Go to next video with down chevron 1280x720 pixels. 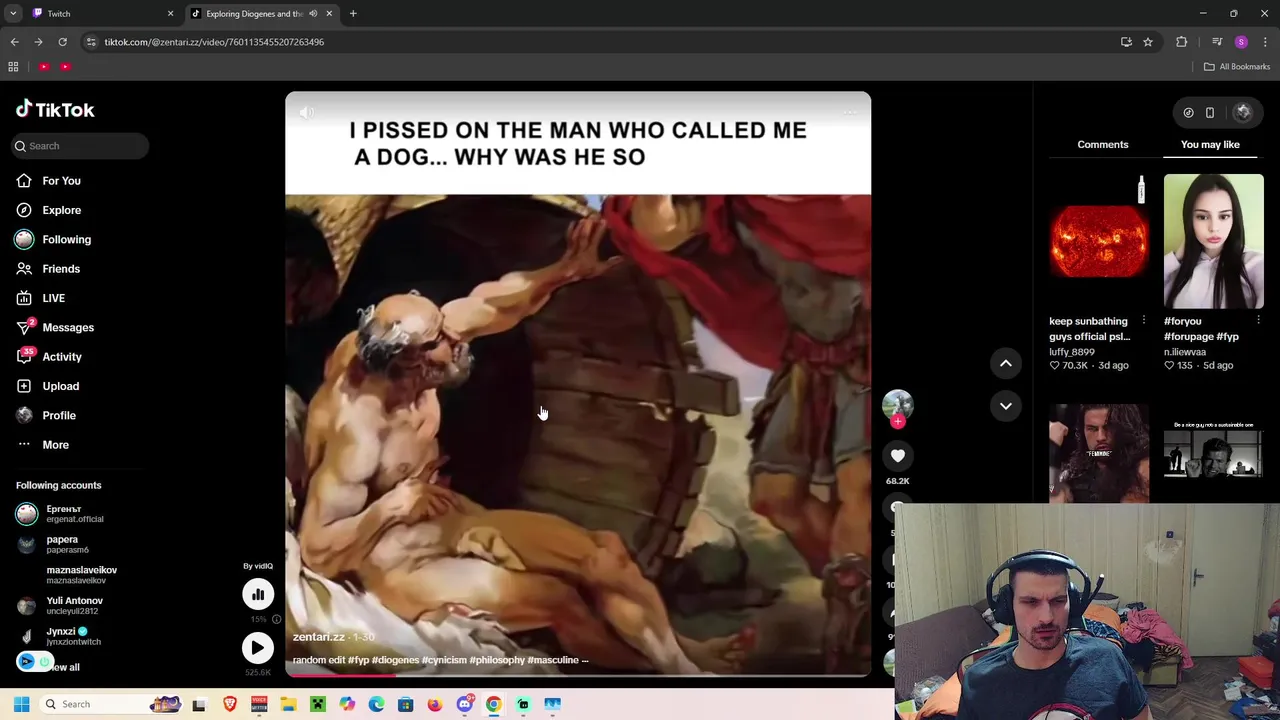(1006, 405)
